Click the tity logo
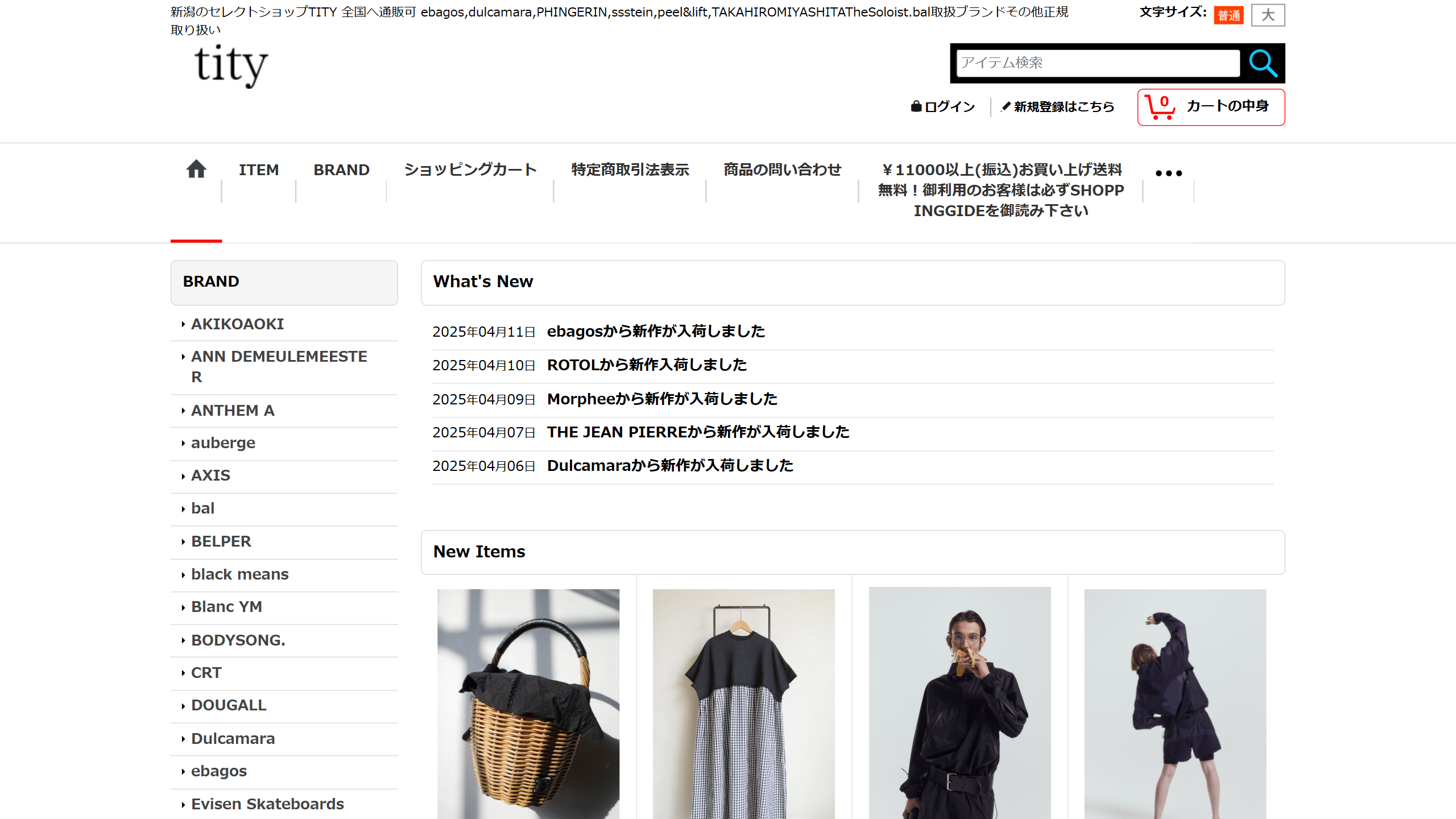 pos(231,65)
